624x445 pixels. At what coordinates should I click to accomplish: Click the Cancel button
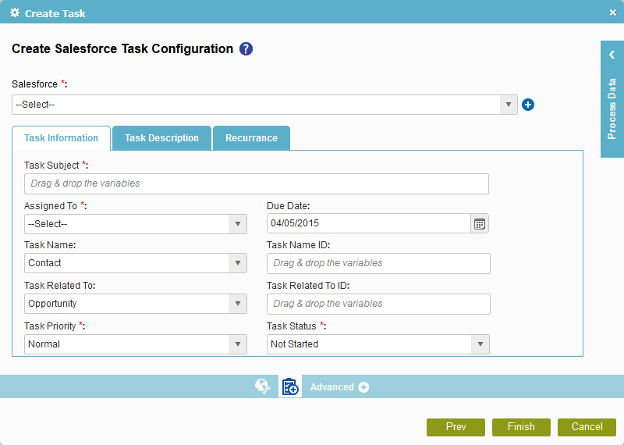(587, 427)
